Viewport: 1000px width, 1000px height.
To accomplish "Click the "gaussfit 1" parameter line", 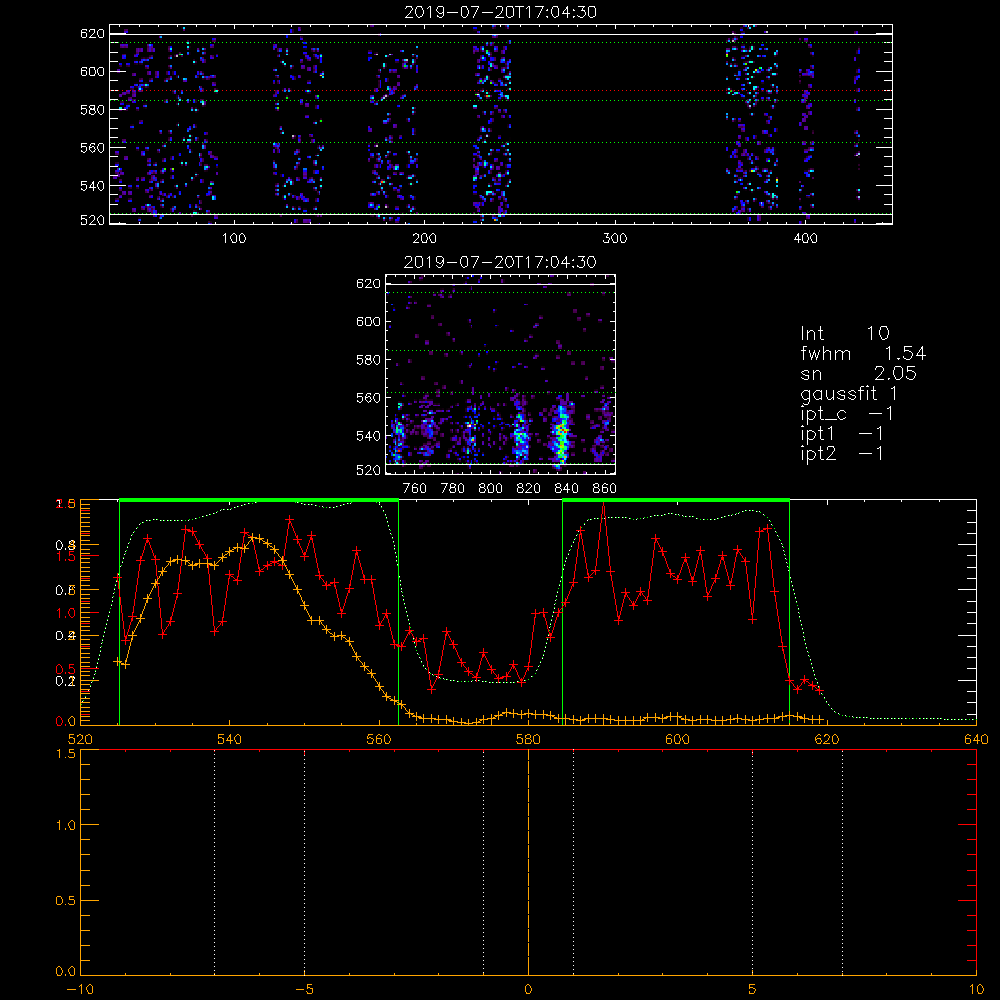I will (849, 394).
